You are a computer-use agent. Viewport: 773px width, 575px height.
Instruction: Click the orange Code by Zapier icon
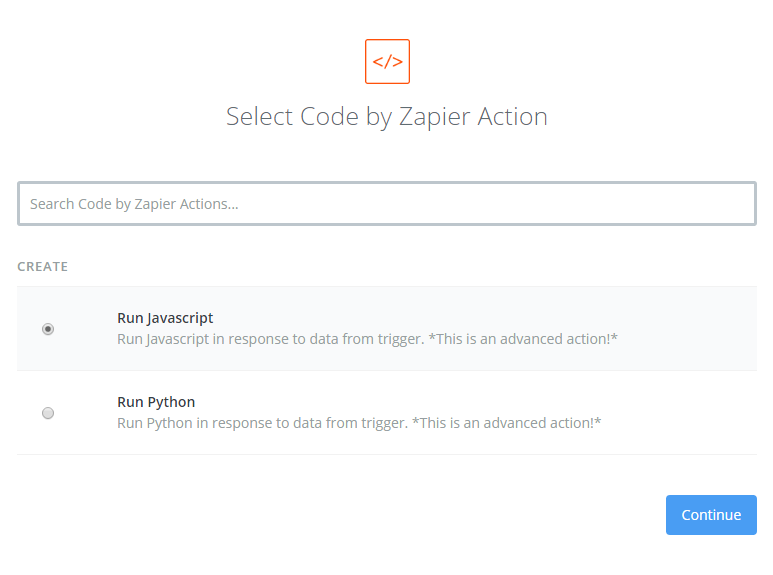click(387, 62)
